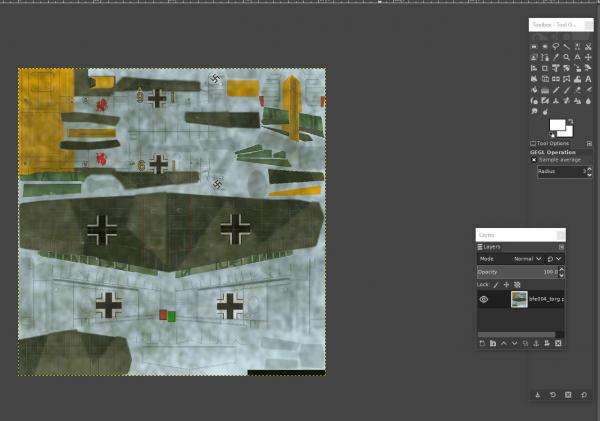Screen dimensions: 600x421
Task: Click the Layers tab header
Action: pos(489,247)
